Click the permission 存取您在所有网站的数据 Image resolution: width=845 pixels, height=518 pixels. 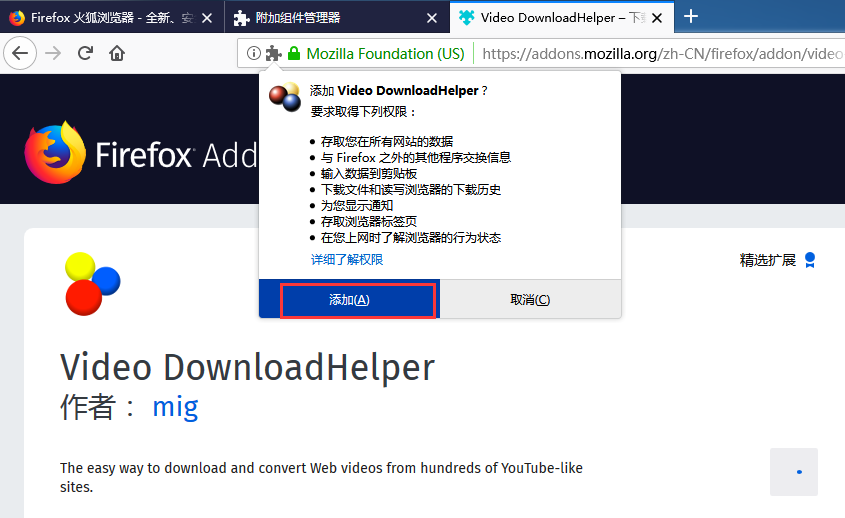click(x=387, y=142)
